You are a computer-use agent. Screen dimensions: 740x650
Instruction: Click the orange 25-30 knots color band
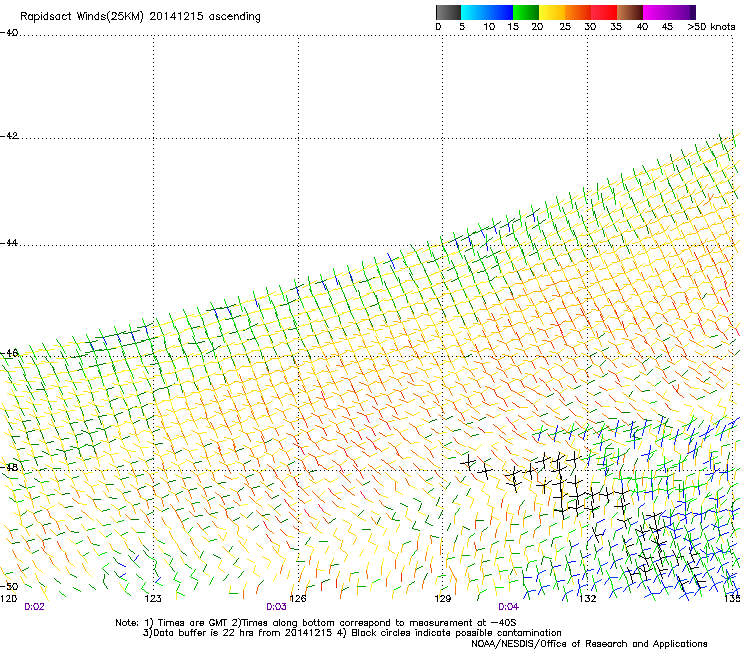tap(578, 12)
